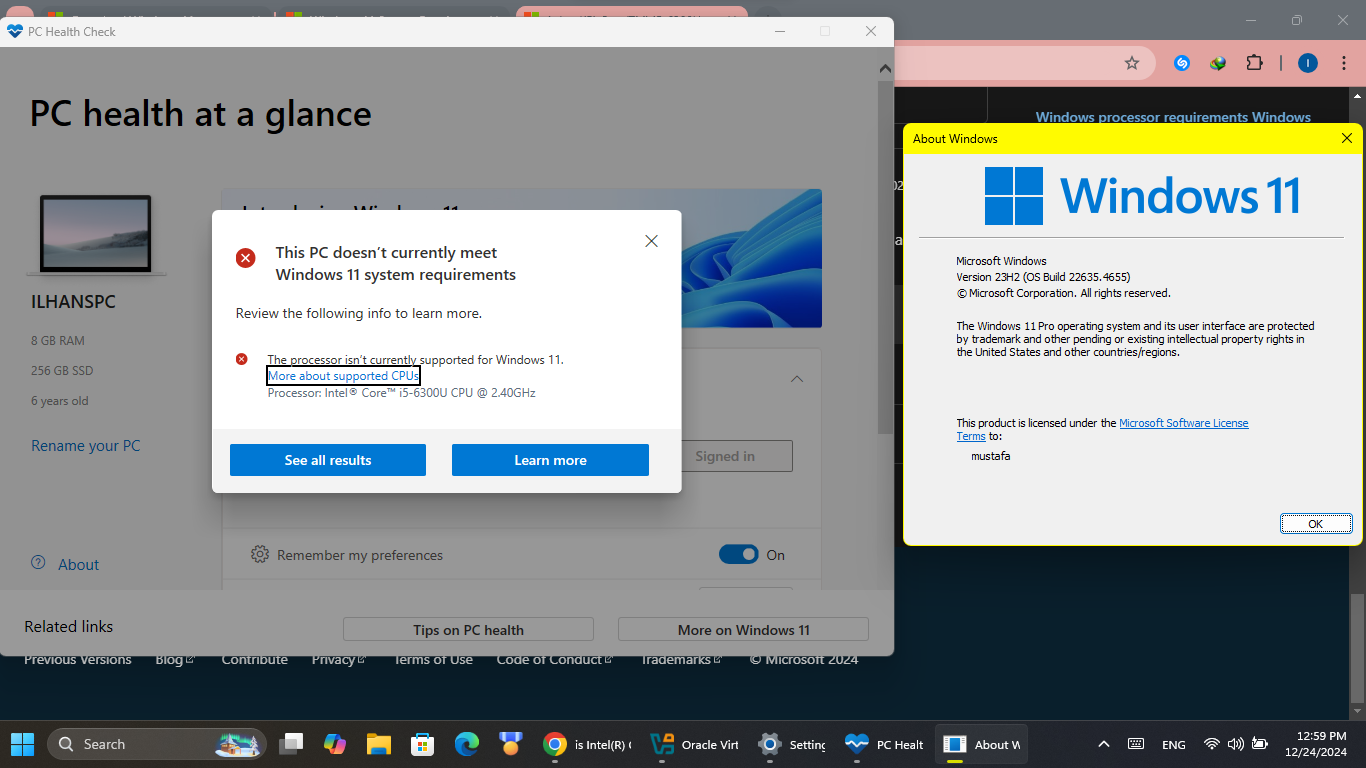This screenshot has height=768, width=1366.
Task: Click touch keyboard tray icon
Action: pos(1136,744)
